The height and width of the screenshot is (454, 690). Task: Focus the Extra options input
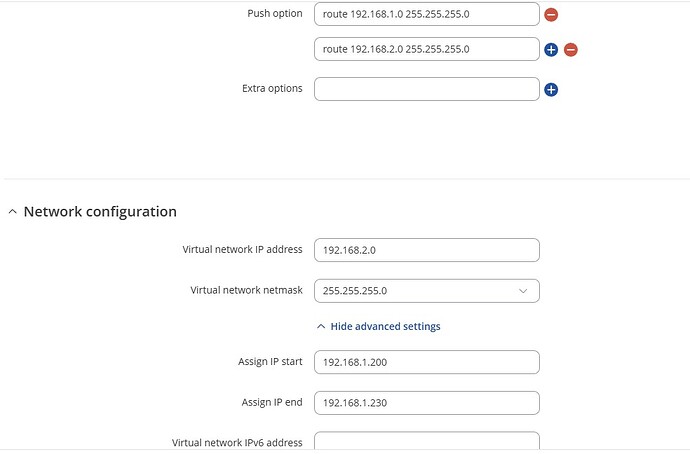427,89
